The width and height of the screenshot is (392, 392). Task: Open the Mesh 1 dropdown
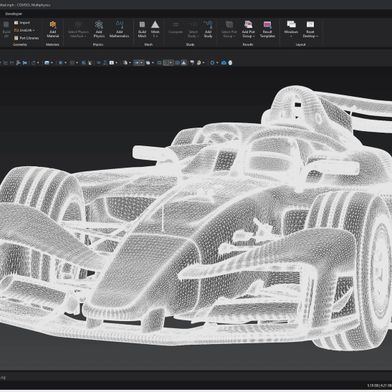coord(155,29)
